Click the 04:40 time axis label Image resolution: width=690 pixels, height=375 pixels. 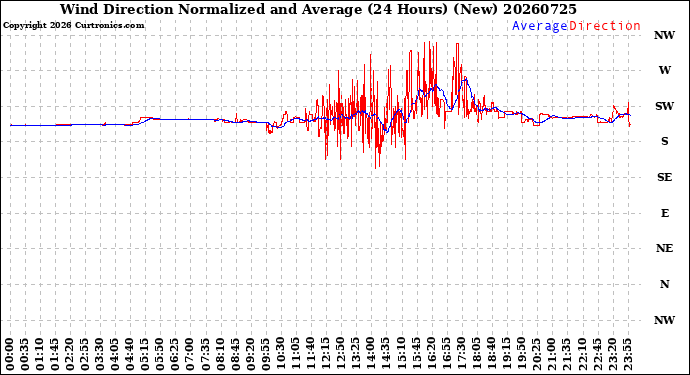point(130,354)
